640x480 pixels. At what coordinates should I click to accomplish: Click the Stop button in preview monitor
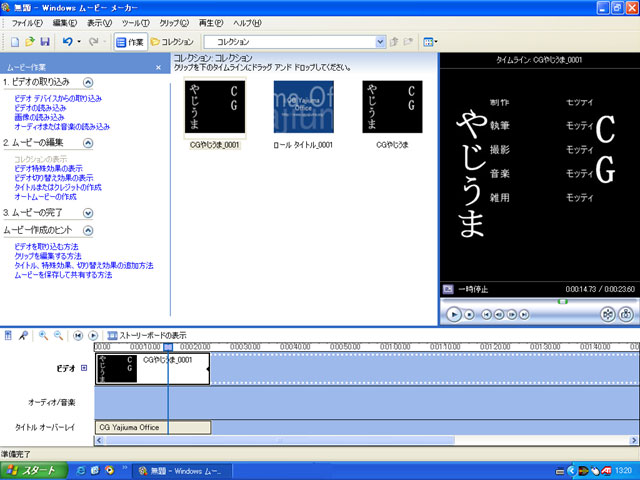pos(471,314)
